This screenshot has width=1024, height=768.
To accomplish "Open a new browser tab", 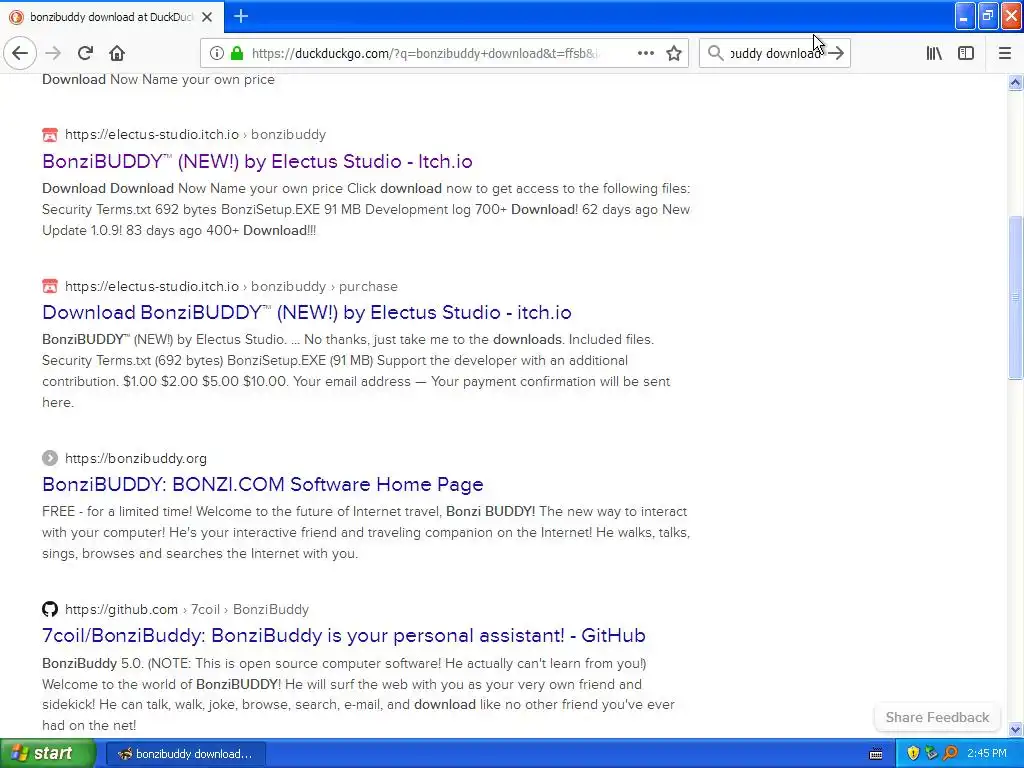I will [240, 16].
